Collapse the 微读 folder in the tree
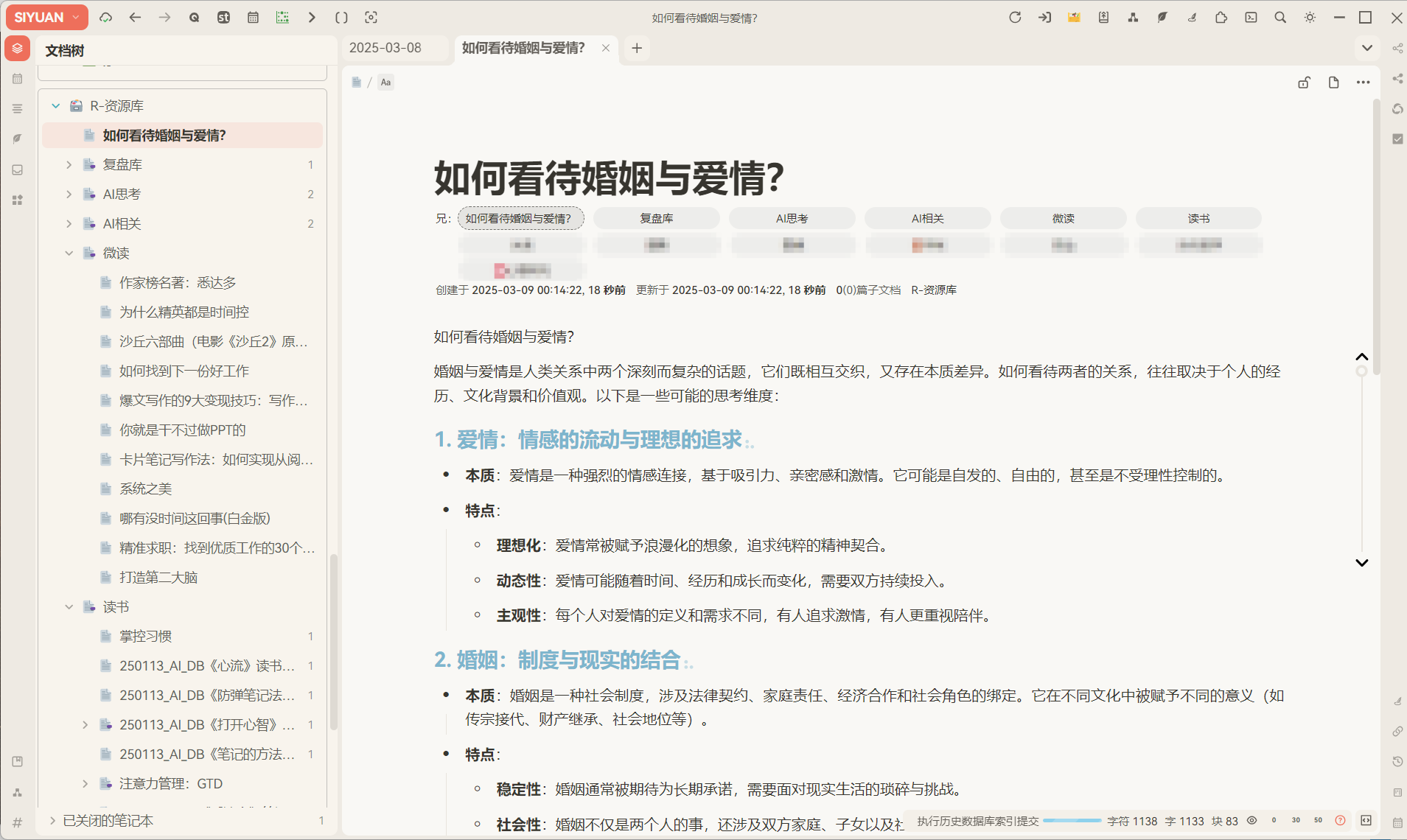 (69, 253)
